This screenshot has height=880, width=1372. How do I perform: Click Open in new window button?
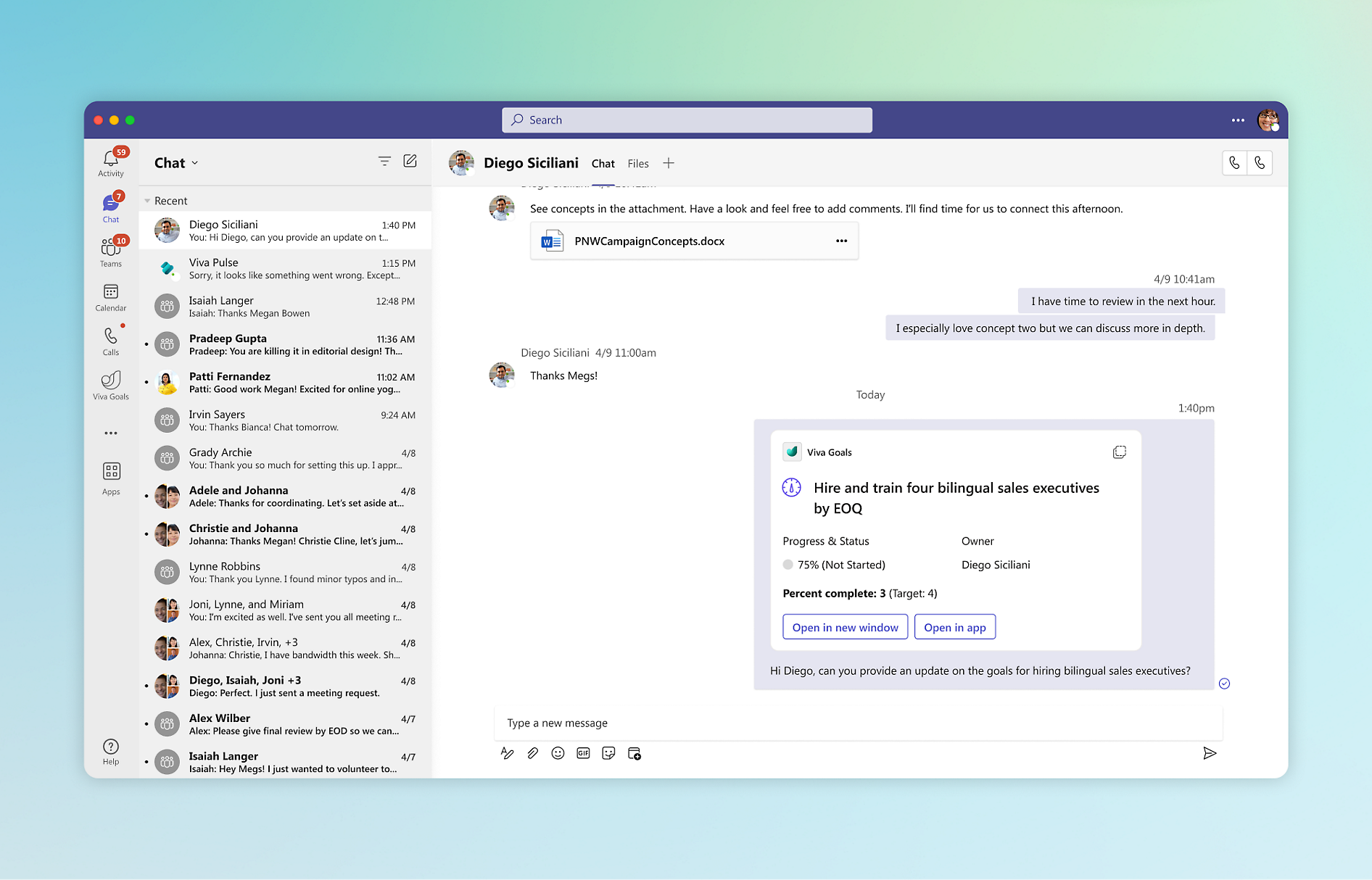(x=845, y=627)
